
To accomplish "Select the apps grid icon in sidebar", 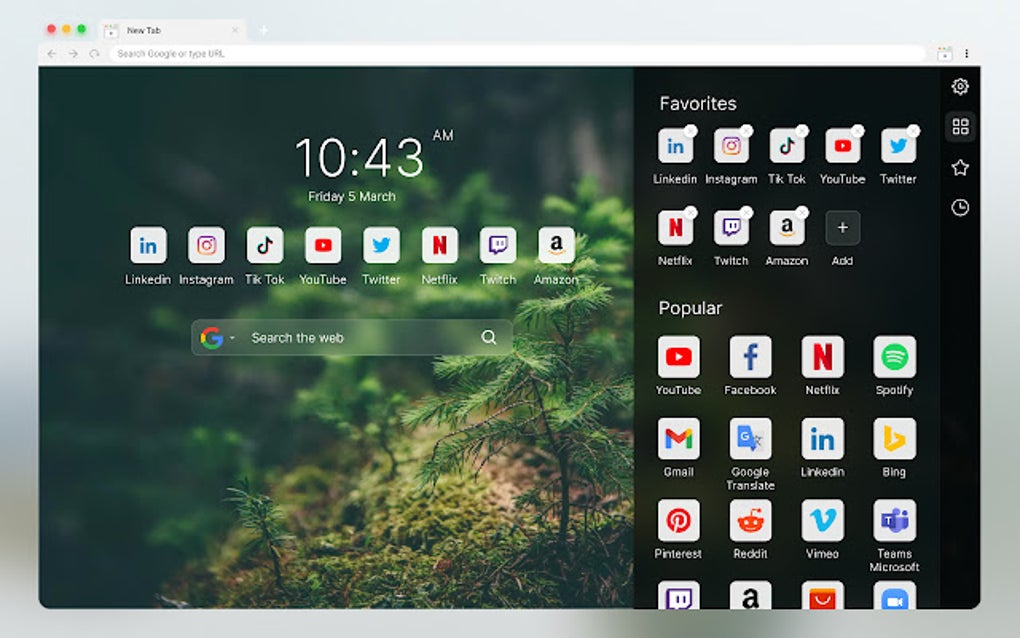I will [960, 127].
